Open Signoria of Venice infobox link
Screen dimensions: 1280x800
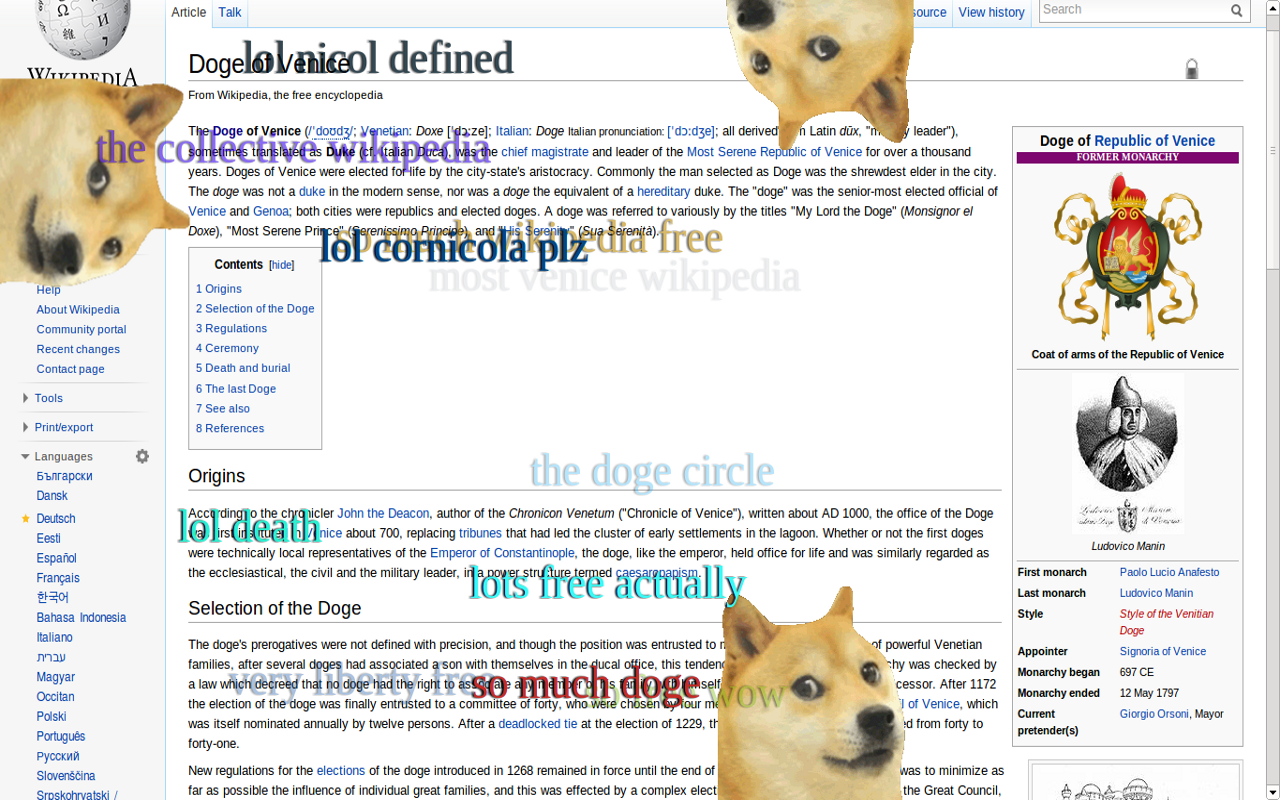[1163, 651]
